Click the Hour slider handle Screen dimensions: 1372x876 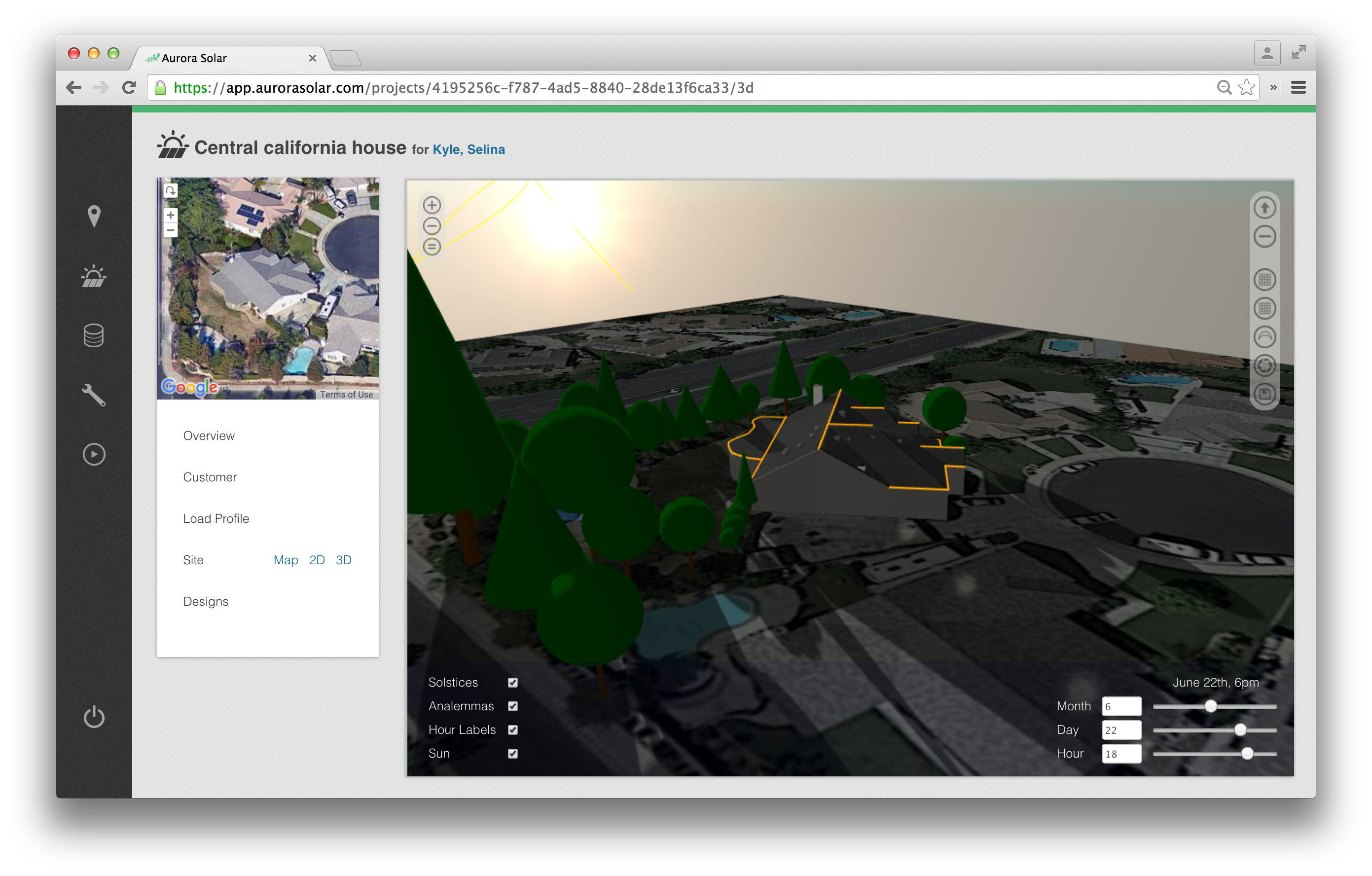[x=1247, y=754]
